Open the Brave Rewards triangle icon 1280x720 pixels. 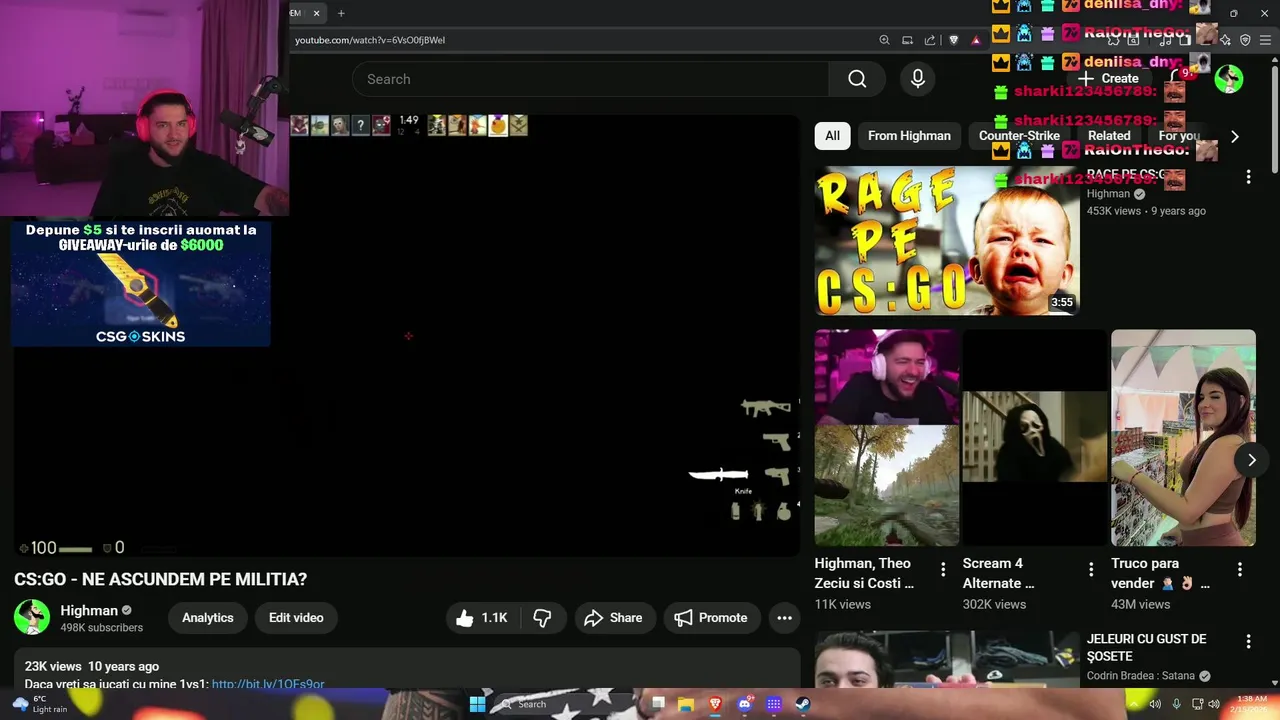976,40
